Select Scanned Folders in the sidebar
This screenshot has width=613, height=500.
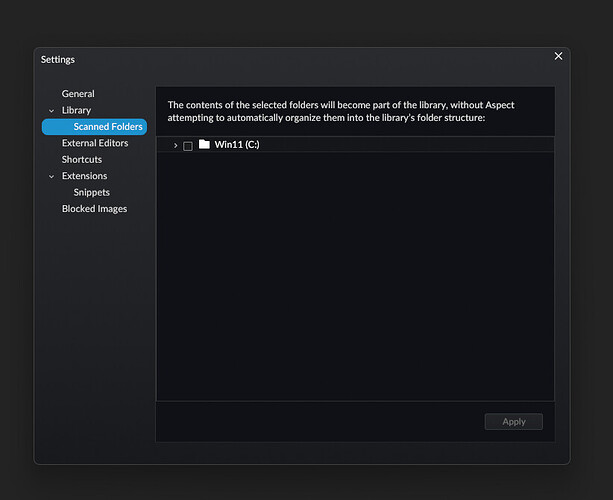pyautogui.click(x=107, y=127)
